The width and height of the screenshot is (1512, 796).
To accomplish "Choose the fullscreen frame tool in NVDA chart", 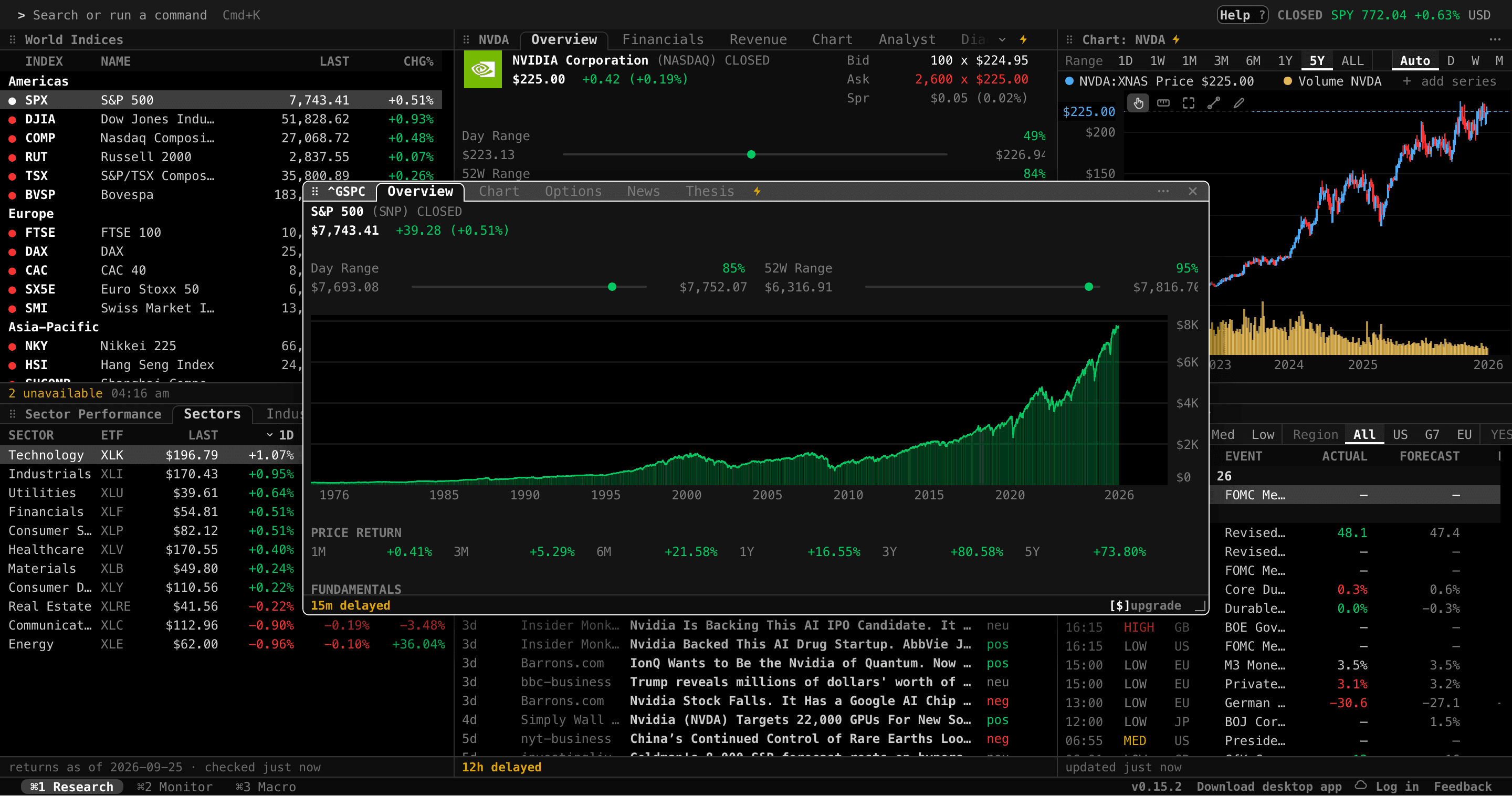I will pos(1189,103).
